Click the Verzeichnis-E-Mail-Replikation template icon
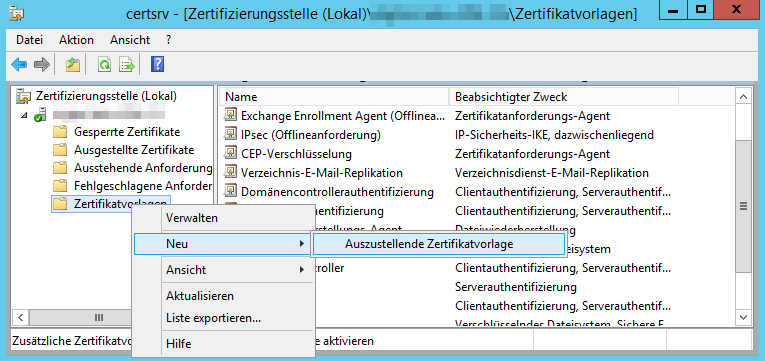765x361 pixels. click(x=230, y=173)
